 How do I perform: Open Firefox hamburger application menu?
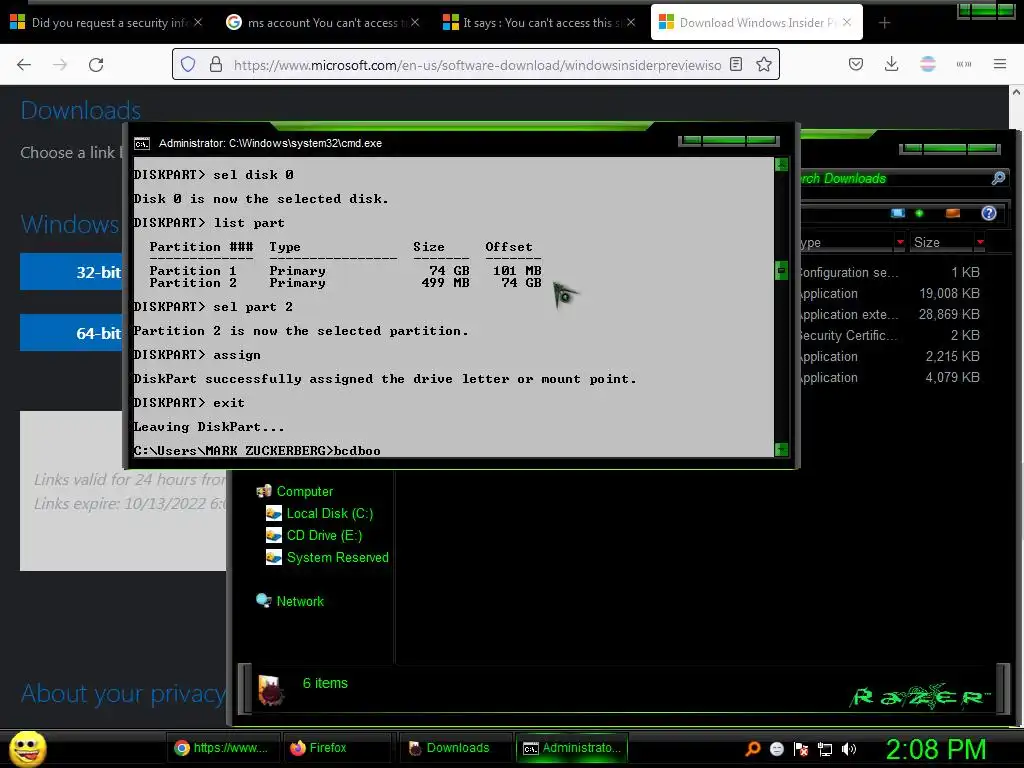click(999, 64)
